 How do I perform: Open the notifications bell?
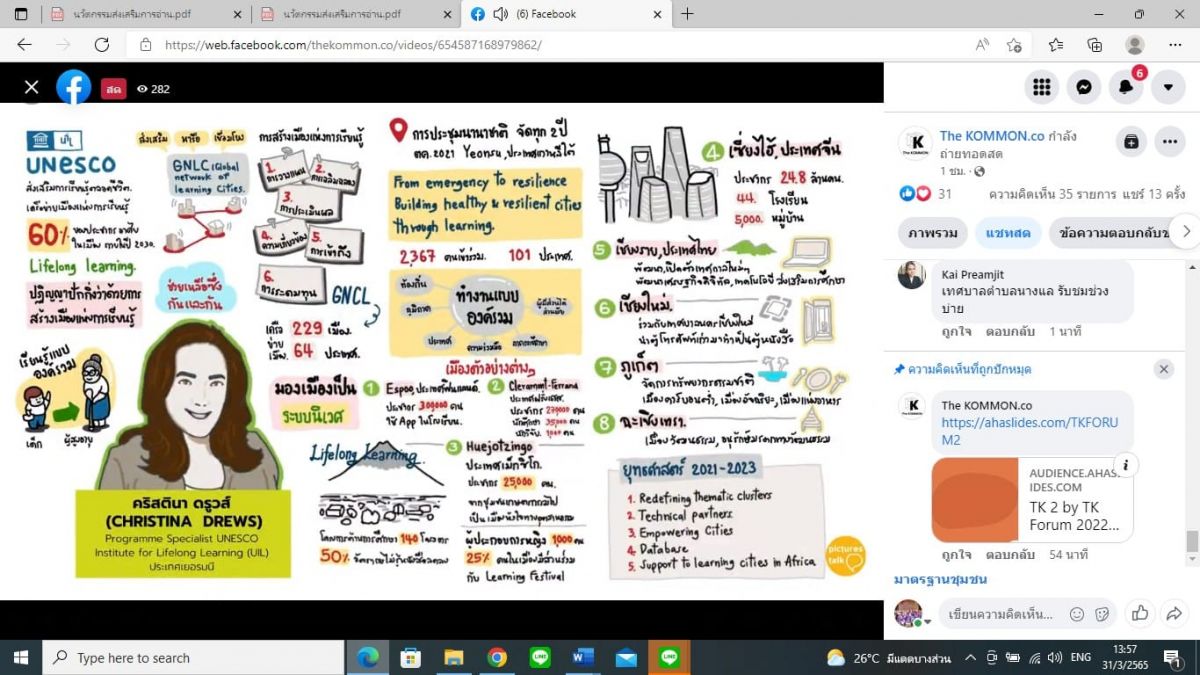click(1126, 87)
